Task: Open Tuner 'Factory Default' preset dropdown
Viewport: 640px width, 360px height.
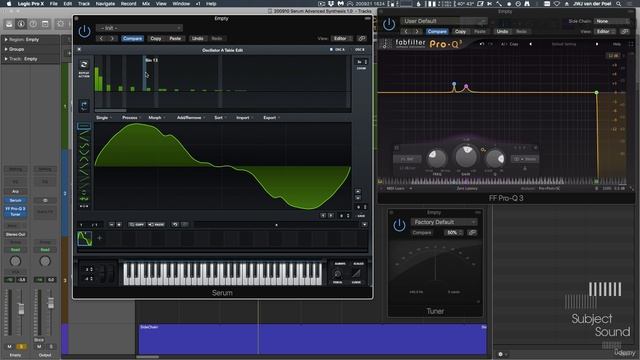Action: pyautogui.click(x=444, y=222)
